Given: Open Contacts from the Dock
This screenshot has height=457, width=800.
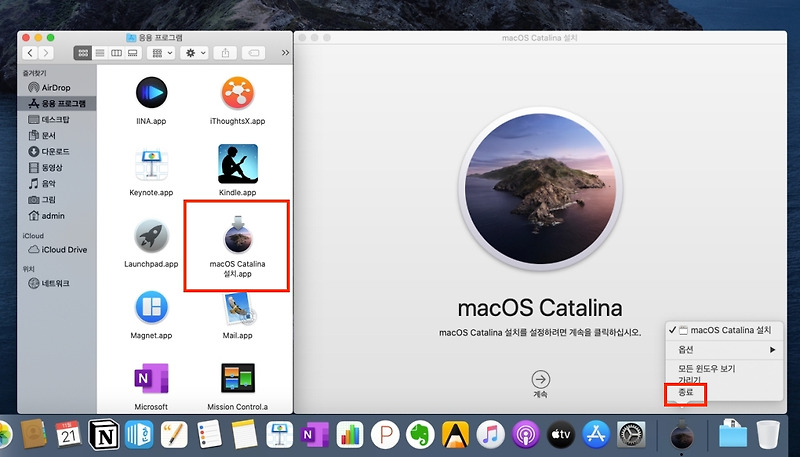Looking at the screenshot, I should [x=34, y=435].
